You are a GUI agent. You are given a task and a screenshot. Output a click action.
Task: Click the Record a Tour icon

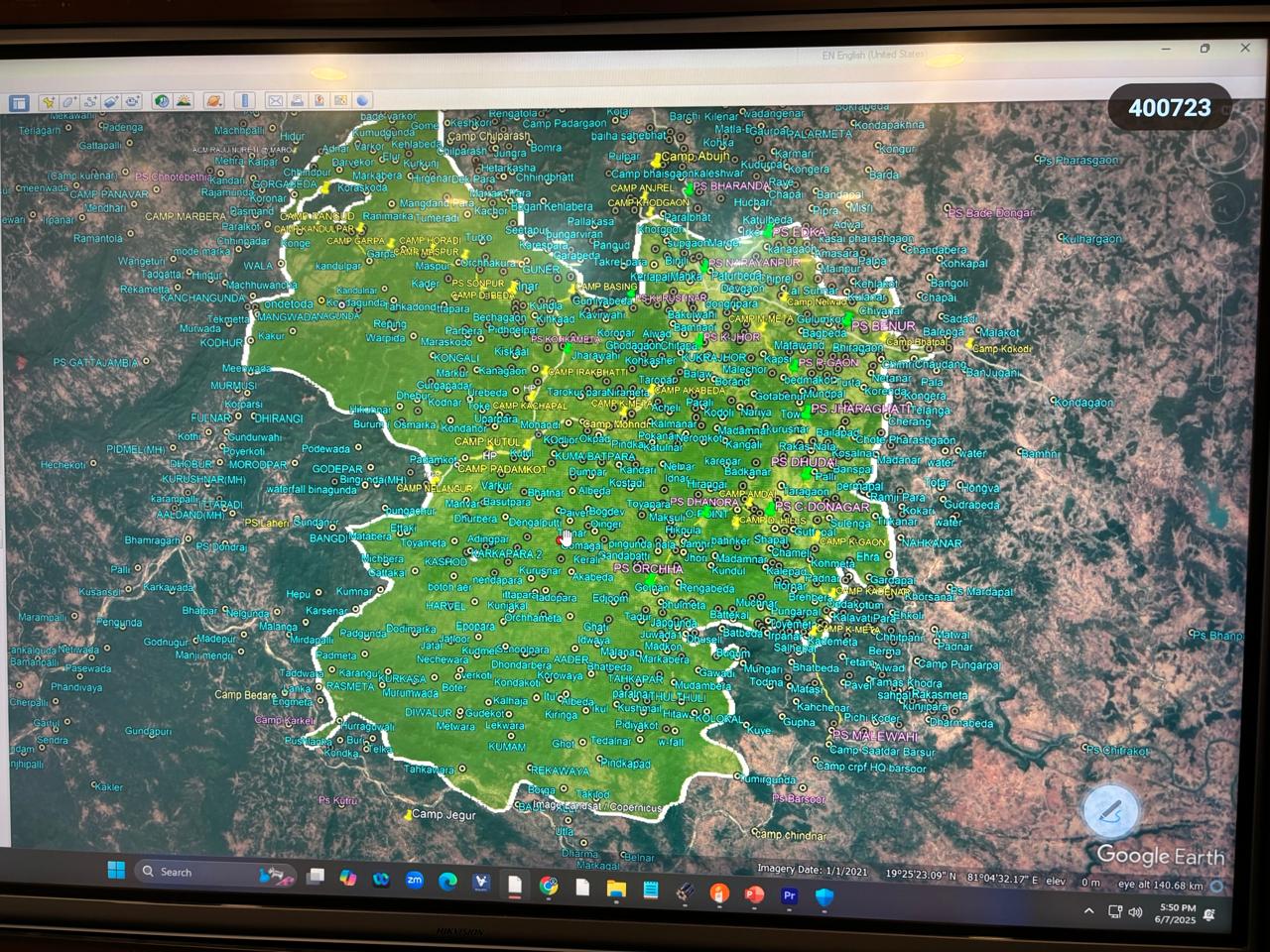[x=132, y=102]
